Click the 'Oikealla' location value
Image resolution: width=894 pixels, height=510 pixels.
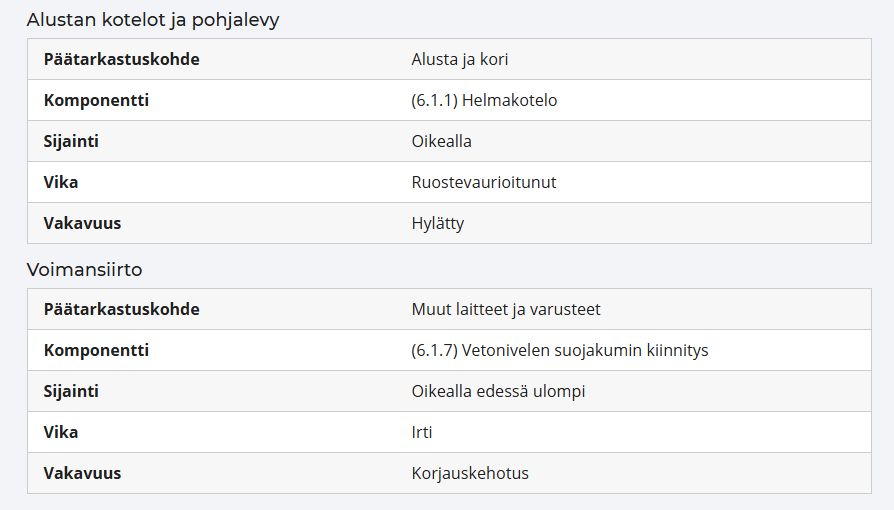coord(441,141)
